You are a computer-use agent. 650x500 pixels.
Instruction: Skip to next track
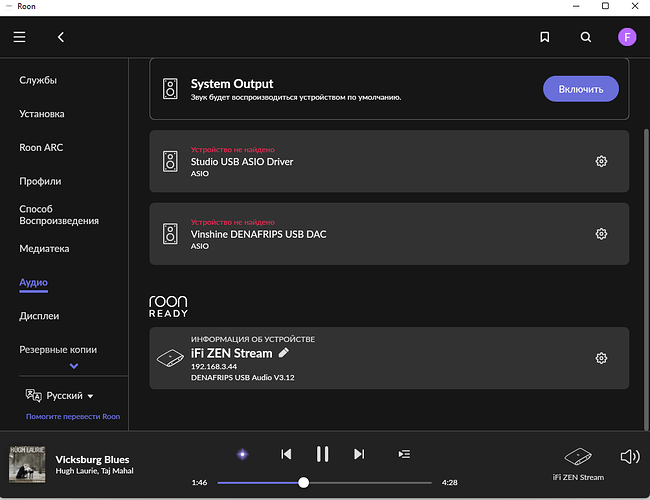click(x=359, y=454)
